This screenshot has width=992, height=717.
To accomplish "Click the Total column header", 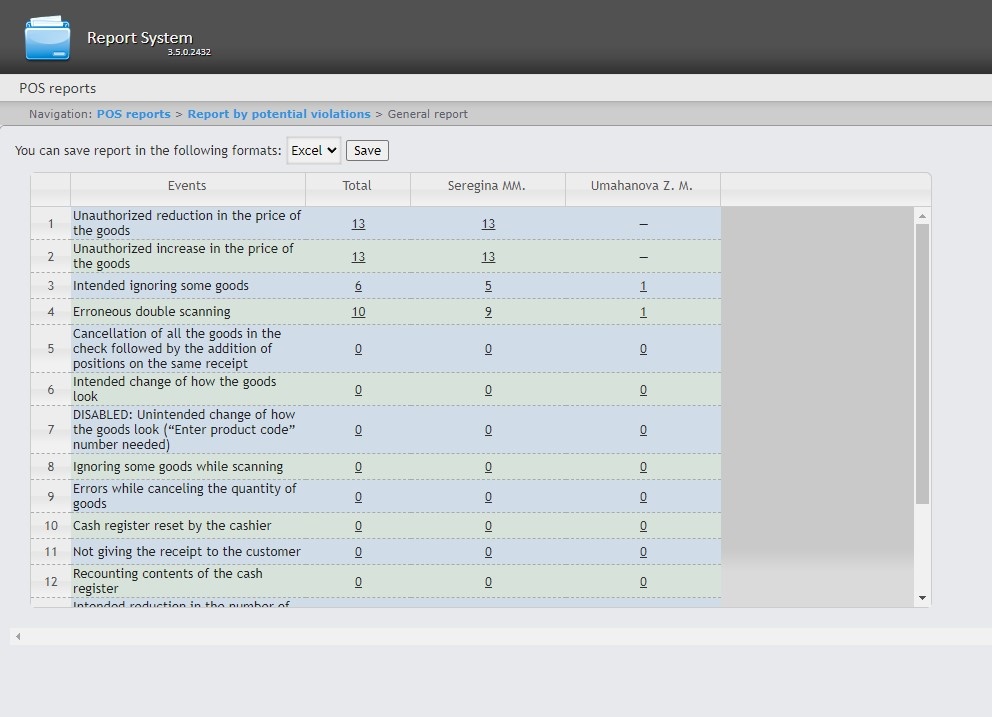I will point(357,186).
